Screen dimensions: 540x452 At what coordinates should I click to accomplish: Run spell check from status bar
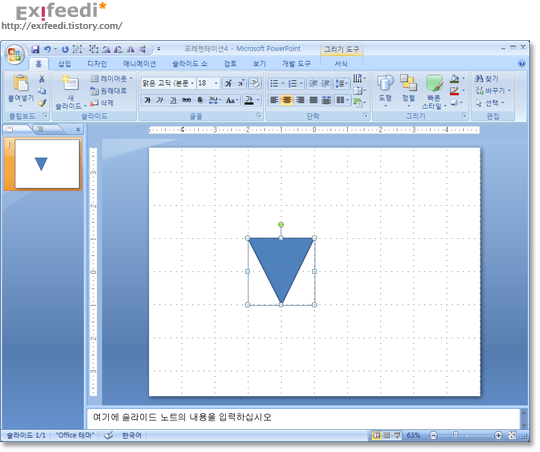click(x=108, y=435)
